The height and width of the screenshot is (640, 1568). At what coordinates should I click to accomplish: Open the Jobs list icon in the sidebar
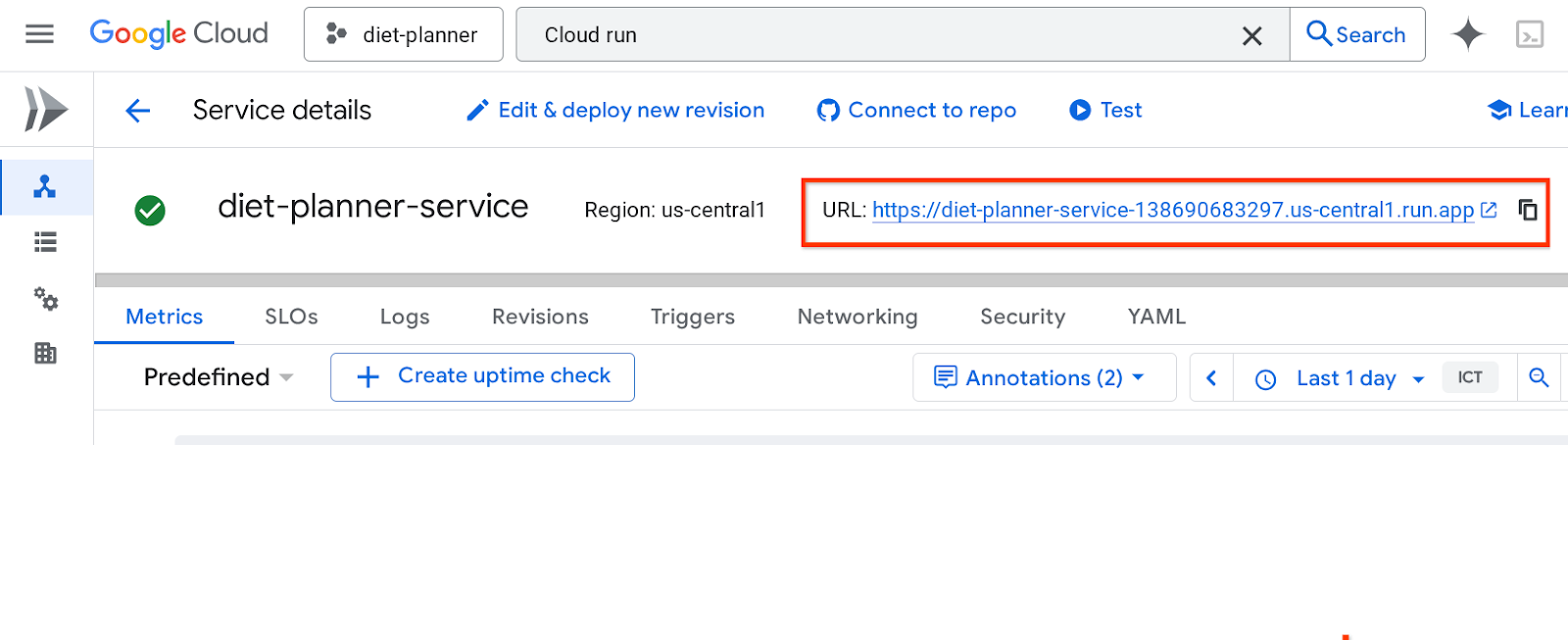click(x=45, y=242)
